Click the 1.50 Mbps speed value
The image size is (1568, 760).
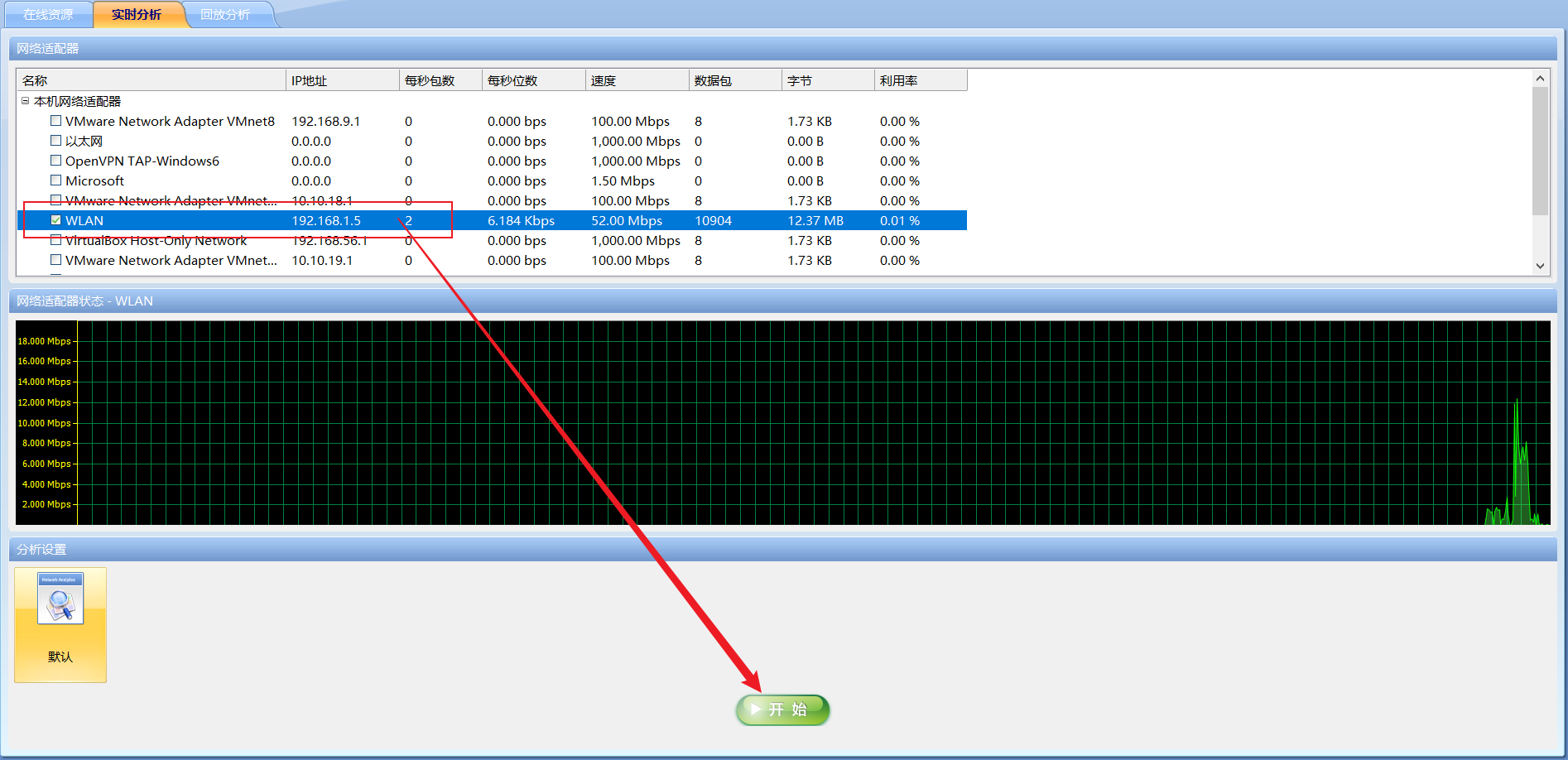[623, 180]
